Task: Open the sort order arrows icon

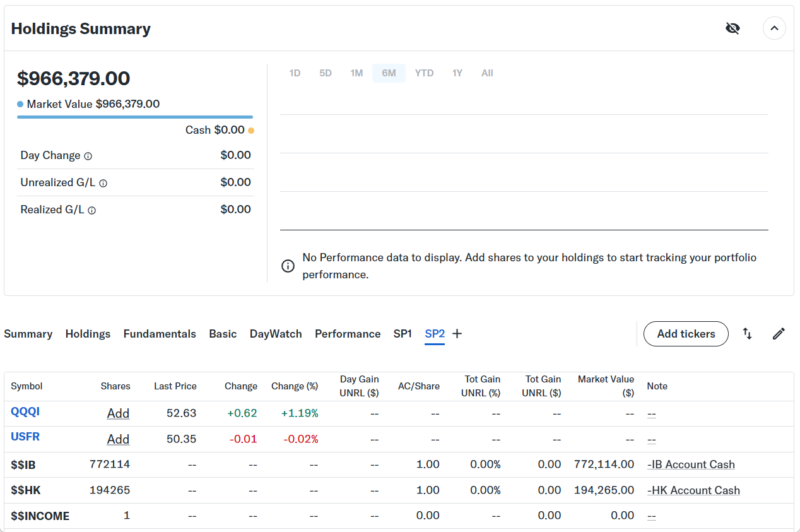Action: (x=747, y=334)
